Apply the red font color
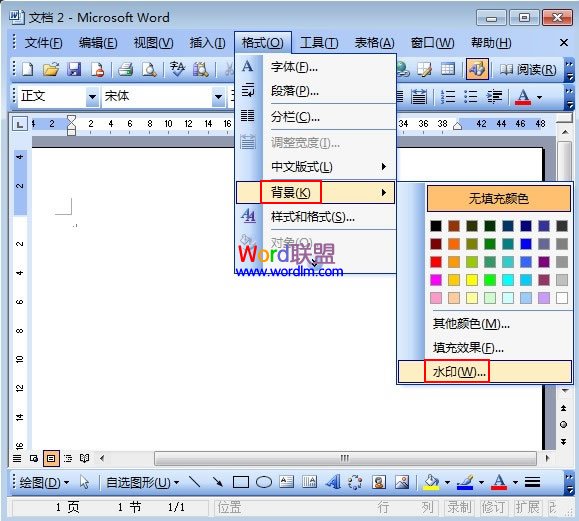 523,97
